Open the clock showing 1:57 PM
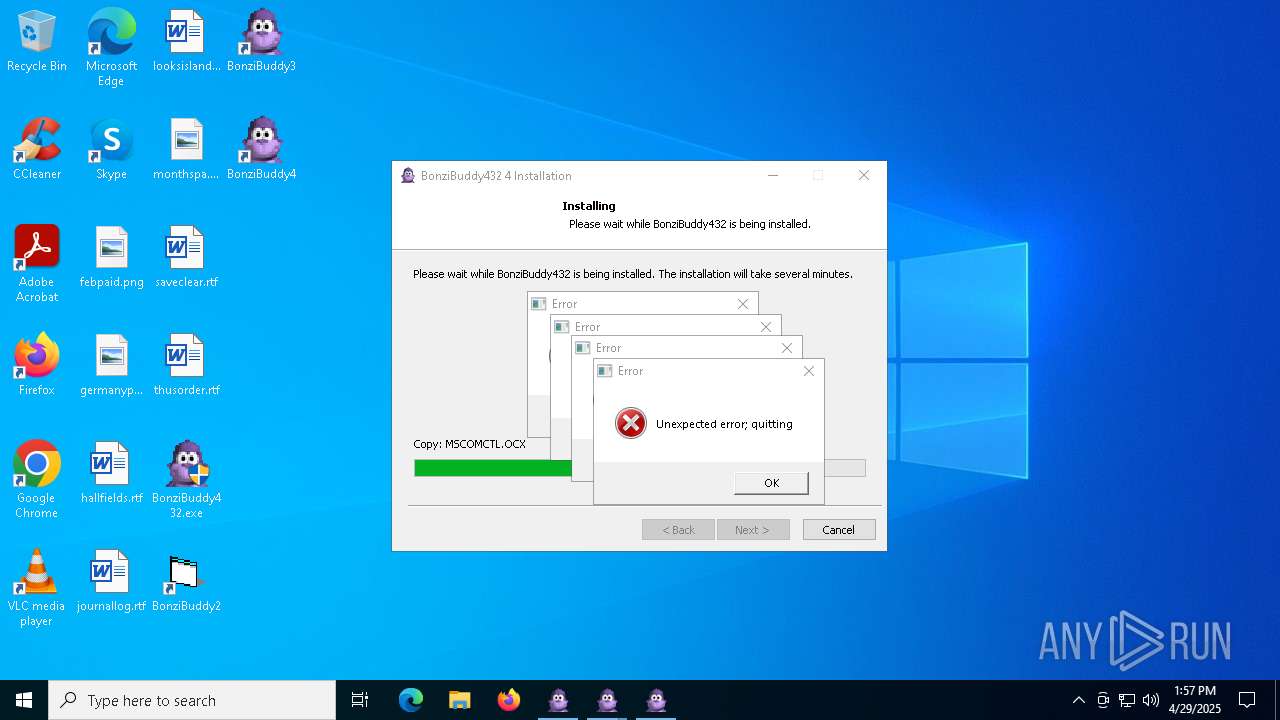The image size is (1280, 720). (x=1195, y=700)
